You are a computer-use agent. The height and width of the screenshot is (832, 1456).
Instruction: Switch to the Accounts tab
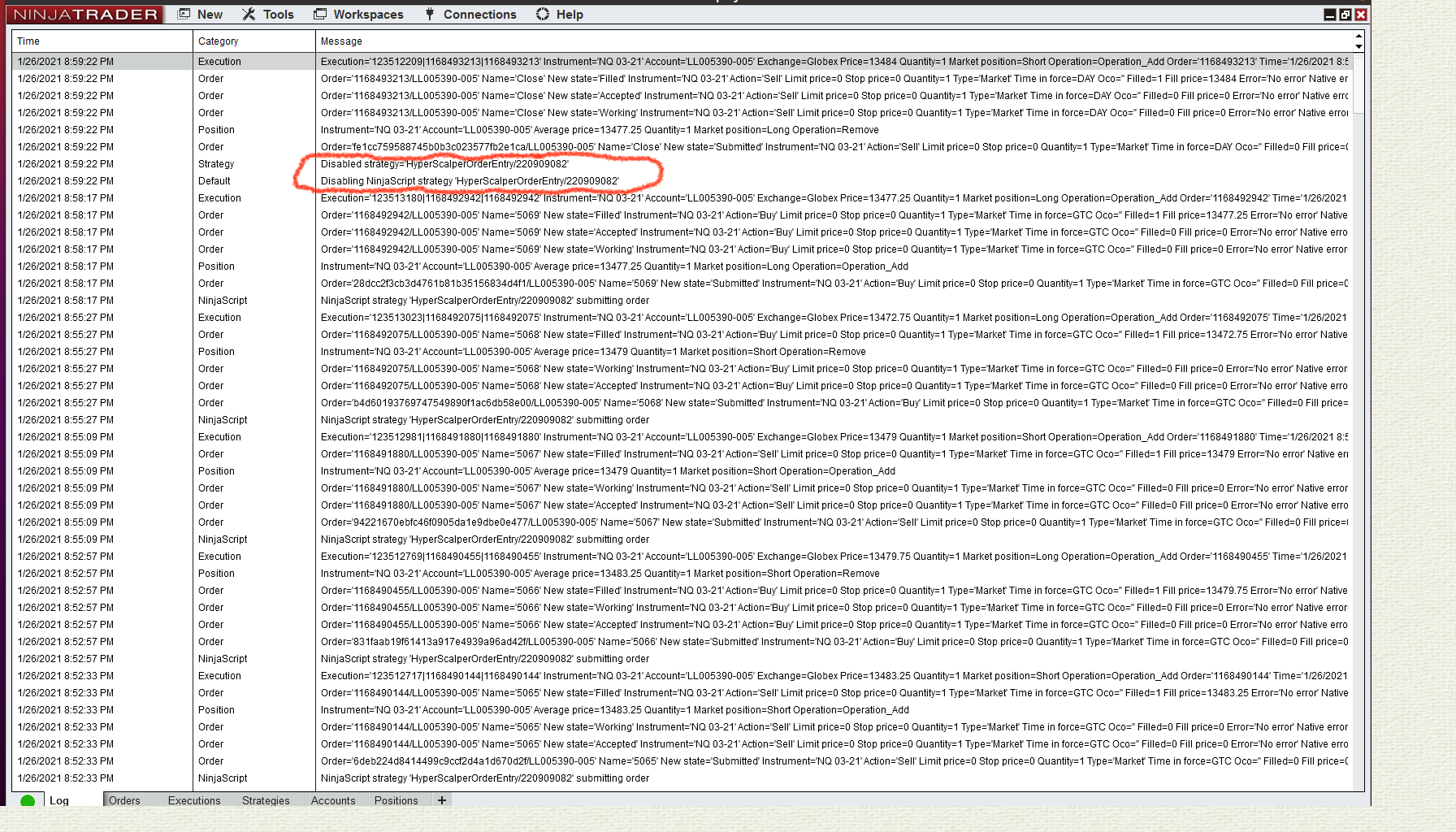tap(333, 800)
